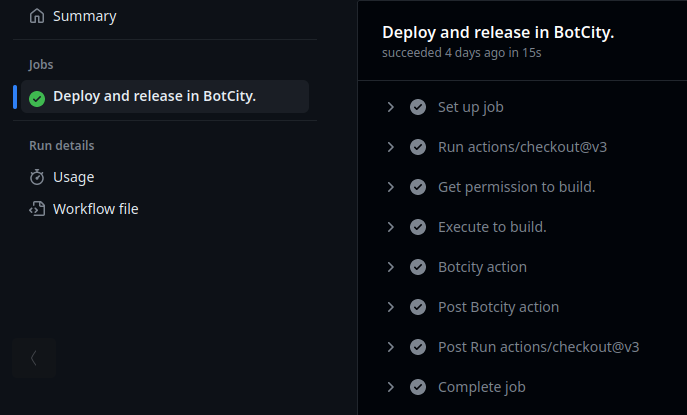Screen dimensions: 687x415
Task: Expand the Run actions/checkout@v3 step
Action: point(391,147)
